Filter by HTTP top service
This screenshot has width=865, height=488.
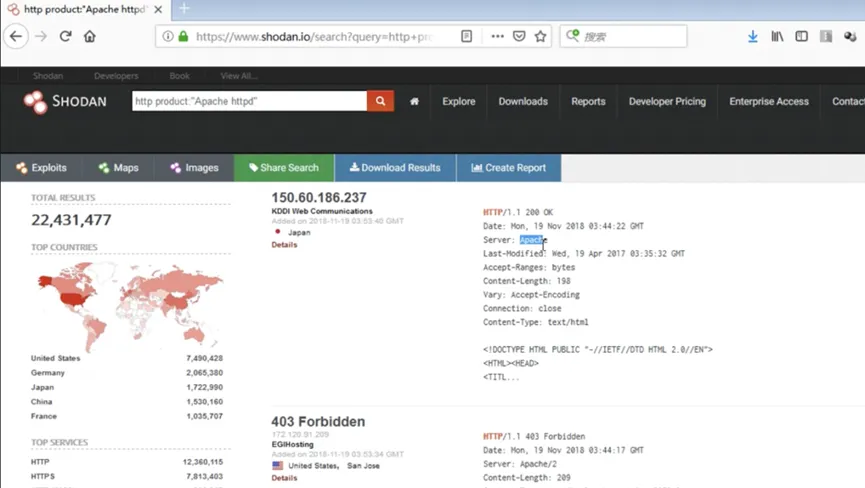point(40,462)
